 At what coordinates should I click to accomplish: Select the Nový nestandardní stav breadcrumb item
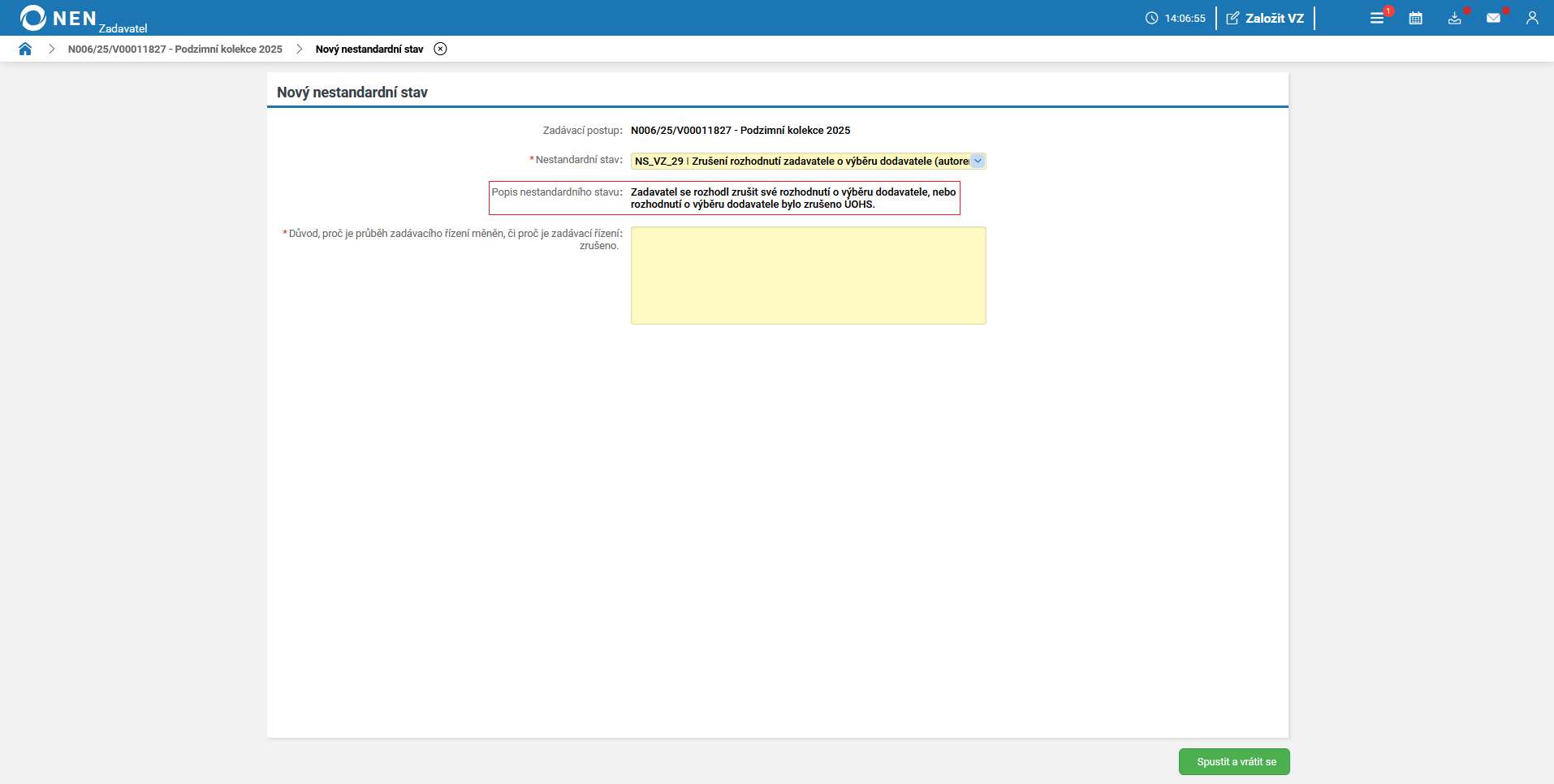point(369,49)
